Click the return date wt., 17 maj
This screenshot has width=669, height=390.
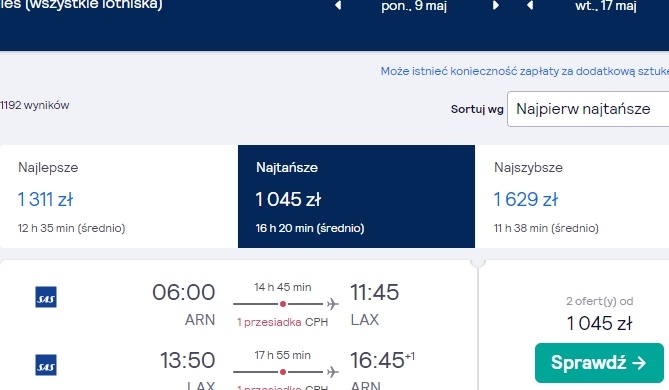tap(606, 6)
